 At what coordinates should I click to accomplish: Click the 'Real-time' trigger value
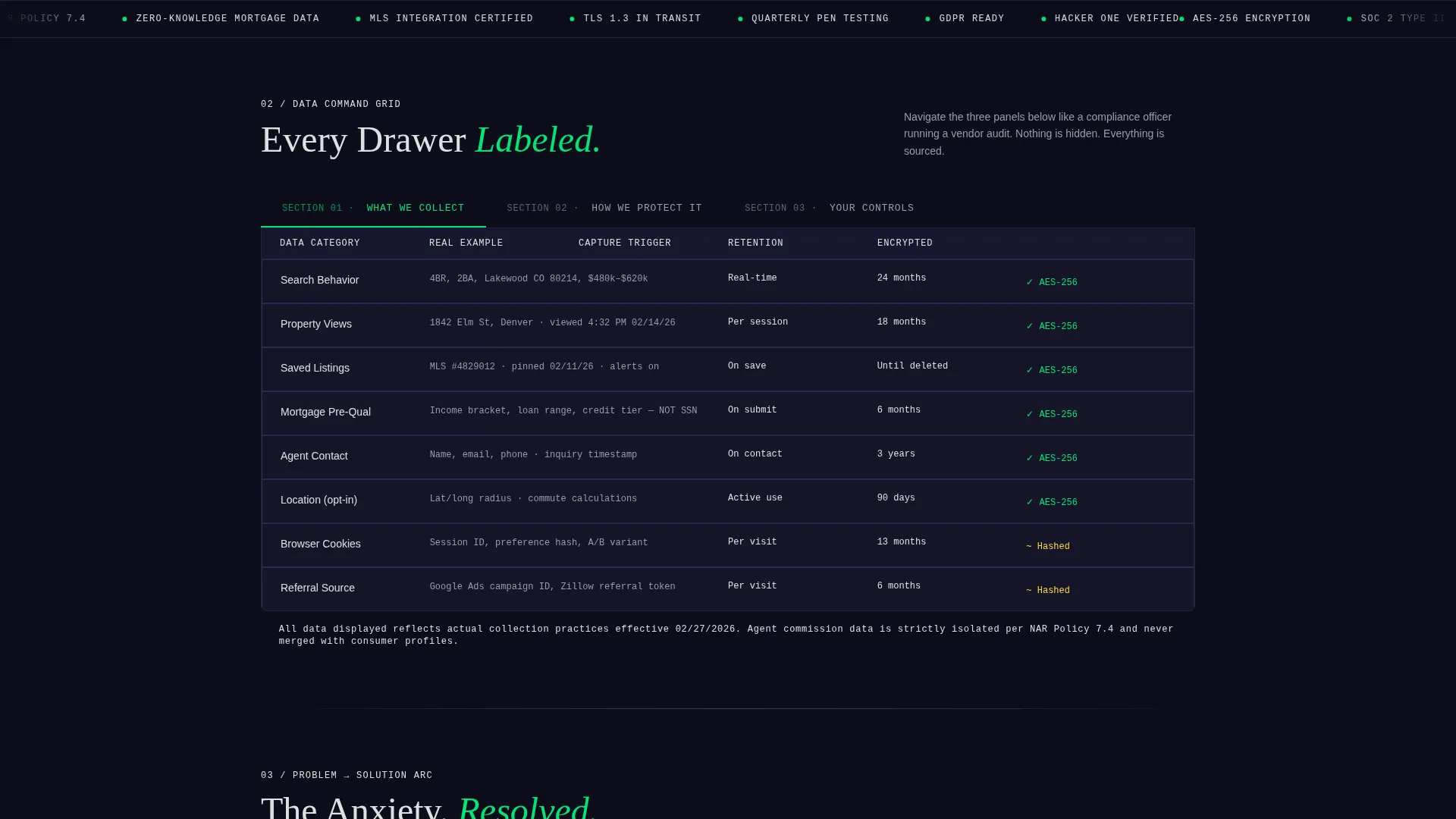(x=752, y=278)
